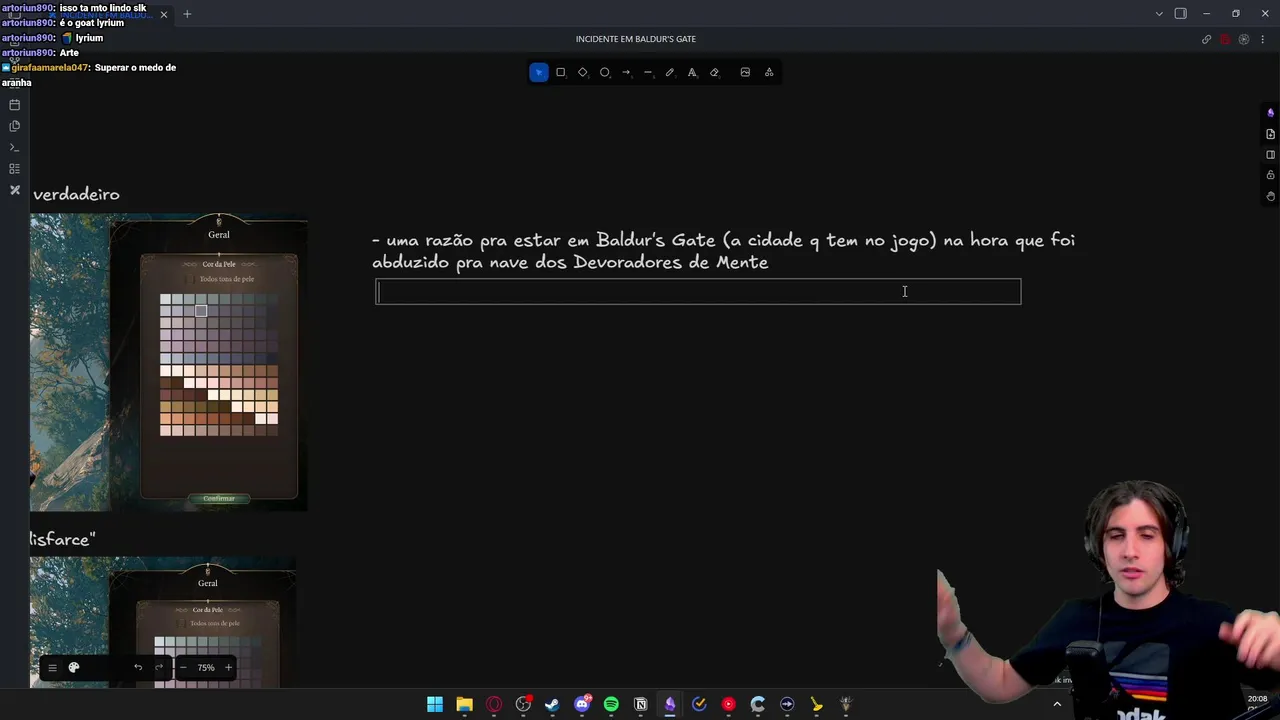Zoom in with the plus button

point(228,667)
